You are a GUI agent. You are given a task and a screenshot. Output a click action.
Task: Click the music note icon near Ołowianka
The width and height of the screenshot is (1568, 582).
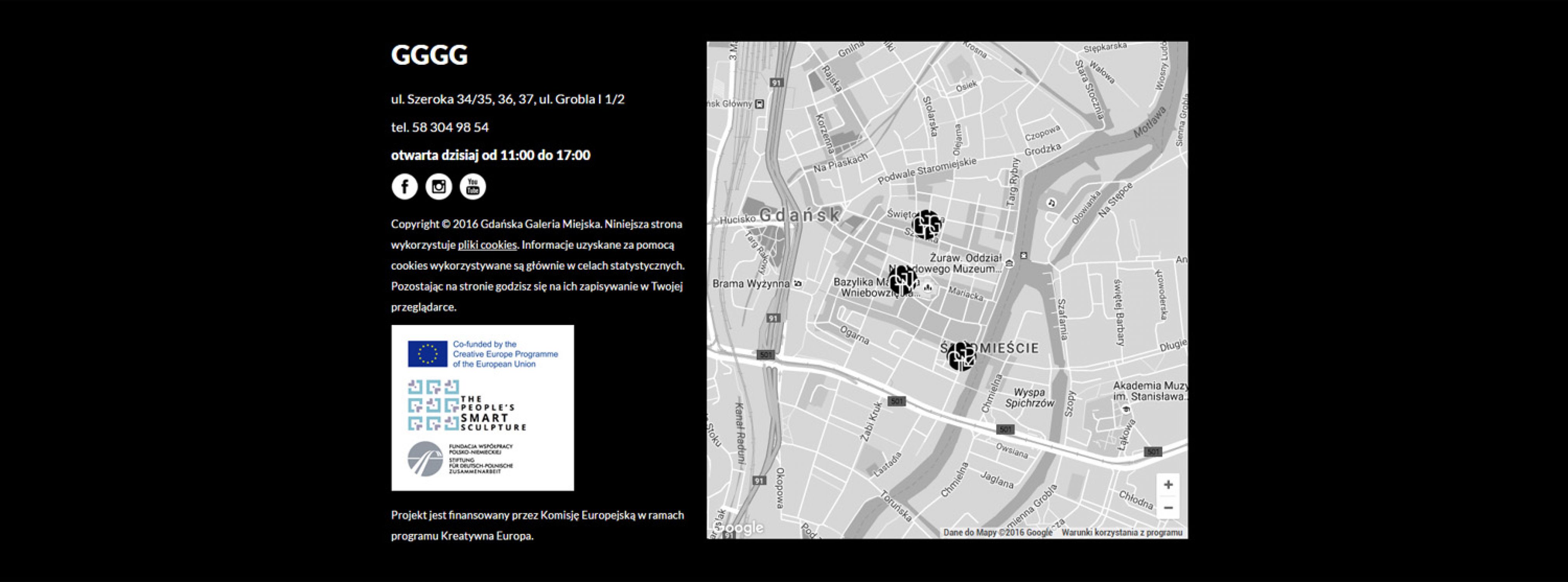click(x=1051, y=203)
